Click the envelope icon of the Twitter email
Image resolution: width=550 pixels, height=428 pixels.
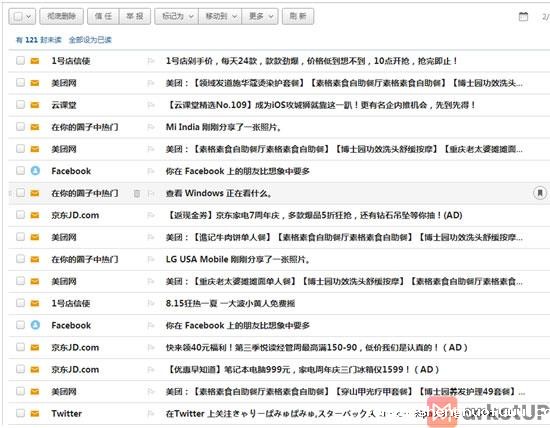[35, 414]
